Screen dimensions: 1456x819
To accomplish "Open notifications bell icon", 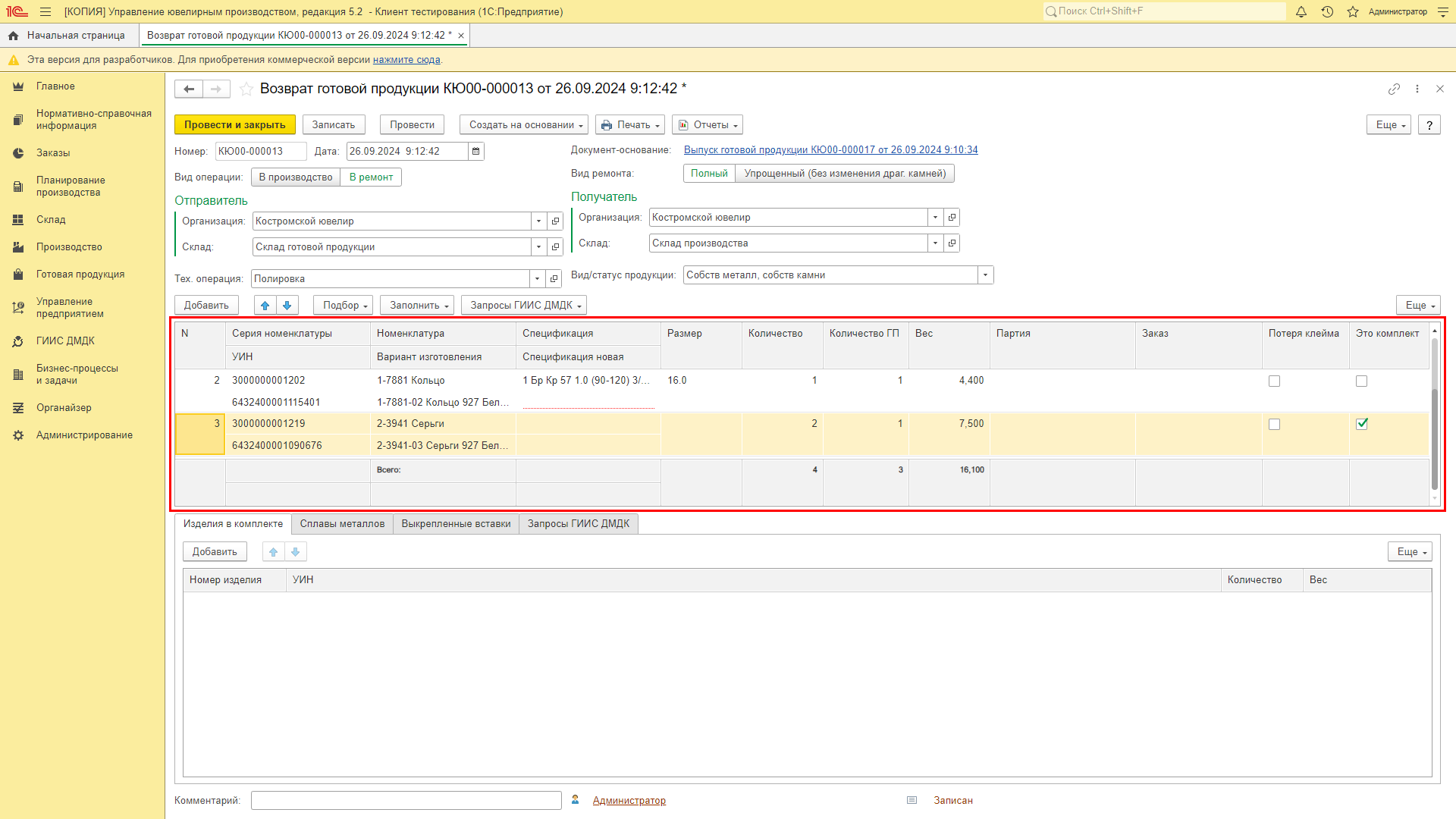I will coord(1301,11).
